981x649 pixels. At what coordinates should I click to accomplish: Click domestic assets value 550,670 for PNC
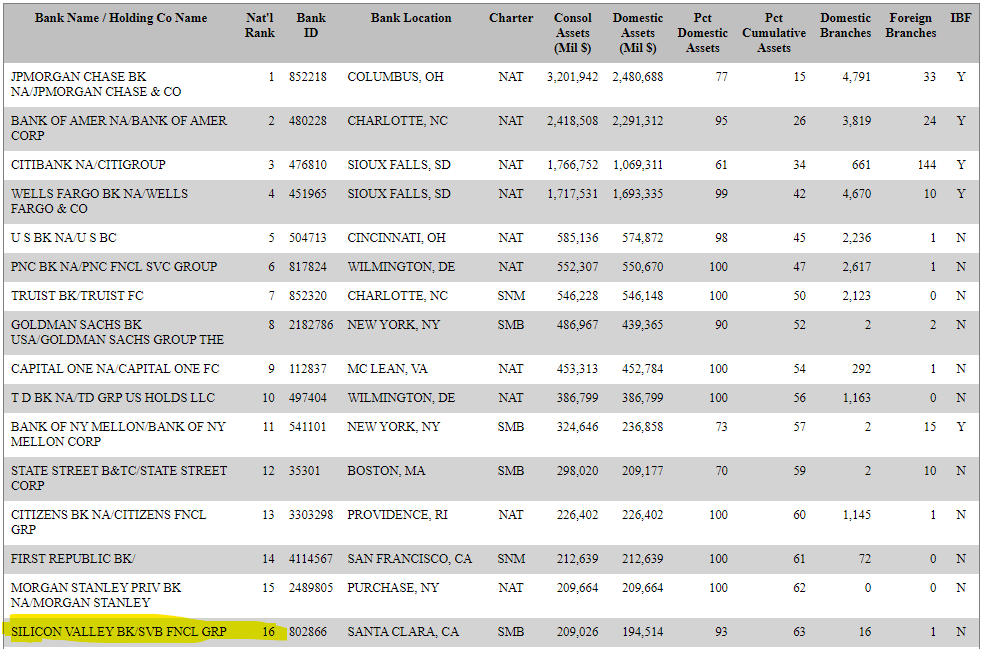pos(643,267)
